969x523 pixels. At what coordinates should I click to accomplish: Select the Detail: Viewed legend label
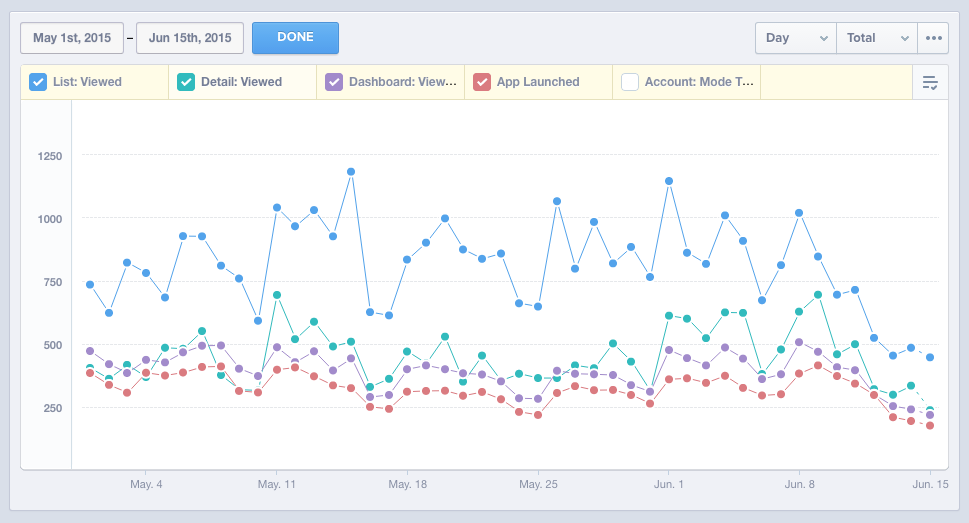click(241, 82)
